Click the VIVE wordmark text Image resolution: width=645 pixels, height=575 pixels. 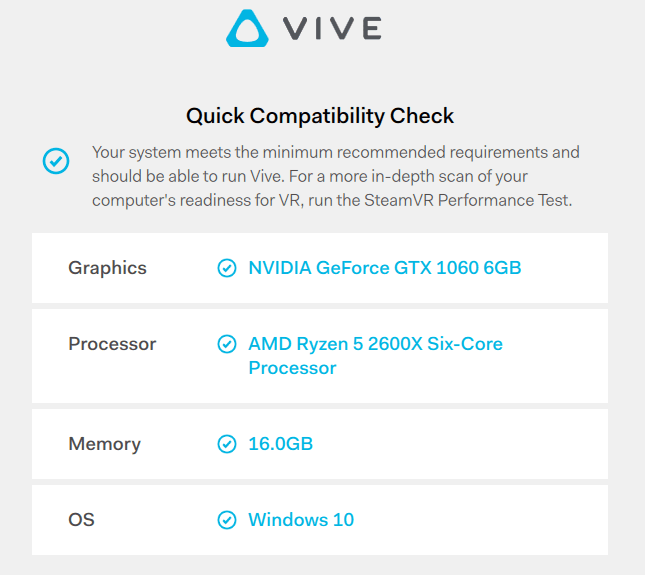[x=332, y=28]
